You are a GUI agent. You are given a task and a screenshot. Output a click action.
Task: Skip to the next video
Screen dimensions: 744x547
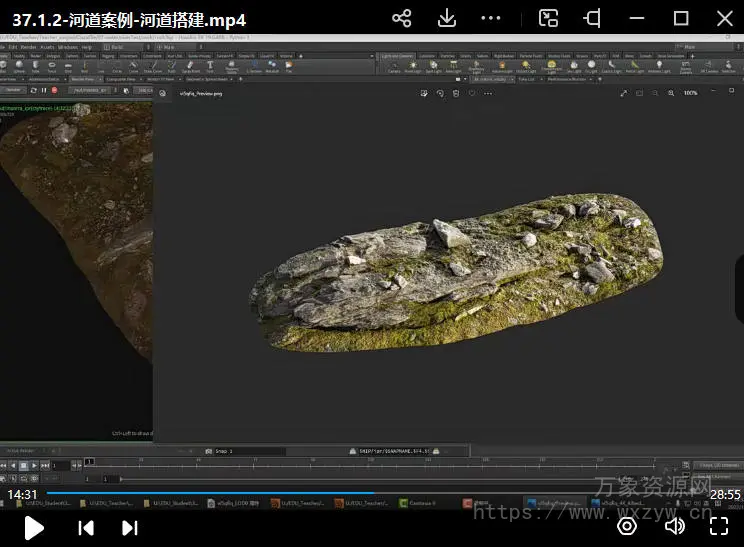point(130,527)
